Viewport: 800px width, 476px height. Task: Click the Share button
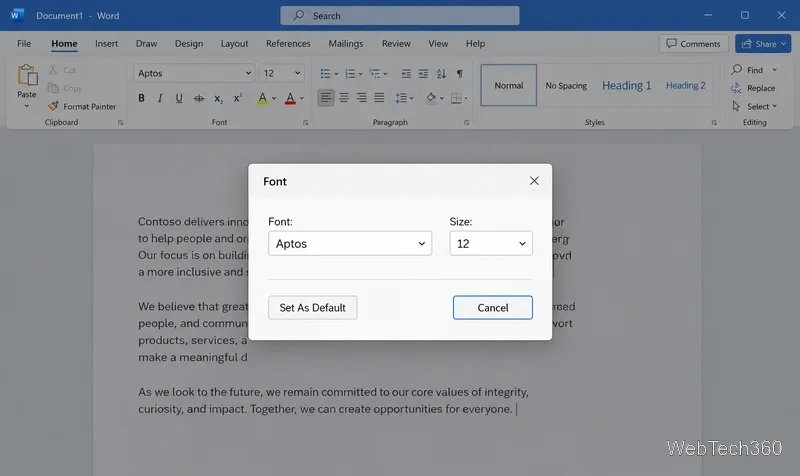pyautogui.click(x=763, y=44)
